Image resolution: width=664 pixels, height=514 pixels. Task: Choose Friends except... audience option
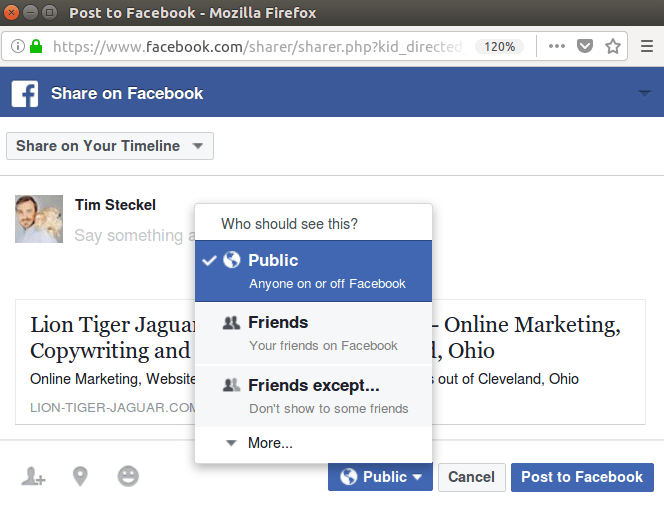click(313, 396)
